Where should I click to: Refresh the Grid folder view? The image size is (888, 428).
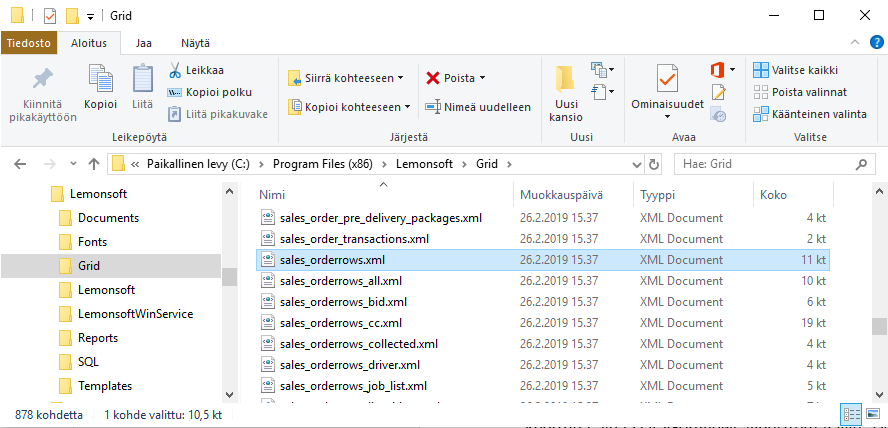point(654,164)
